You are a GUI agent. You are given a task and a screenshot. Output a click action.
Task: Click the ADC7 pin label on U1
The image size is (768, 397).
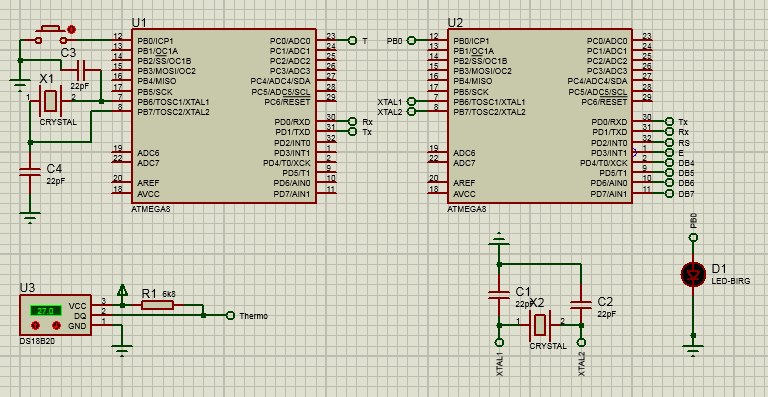[148, 163]
